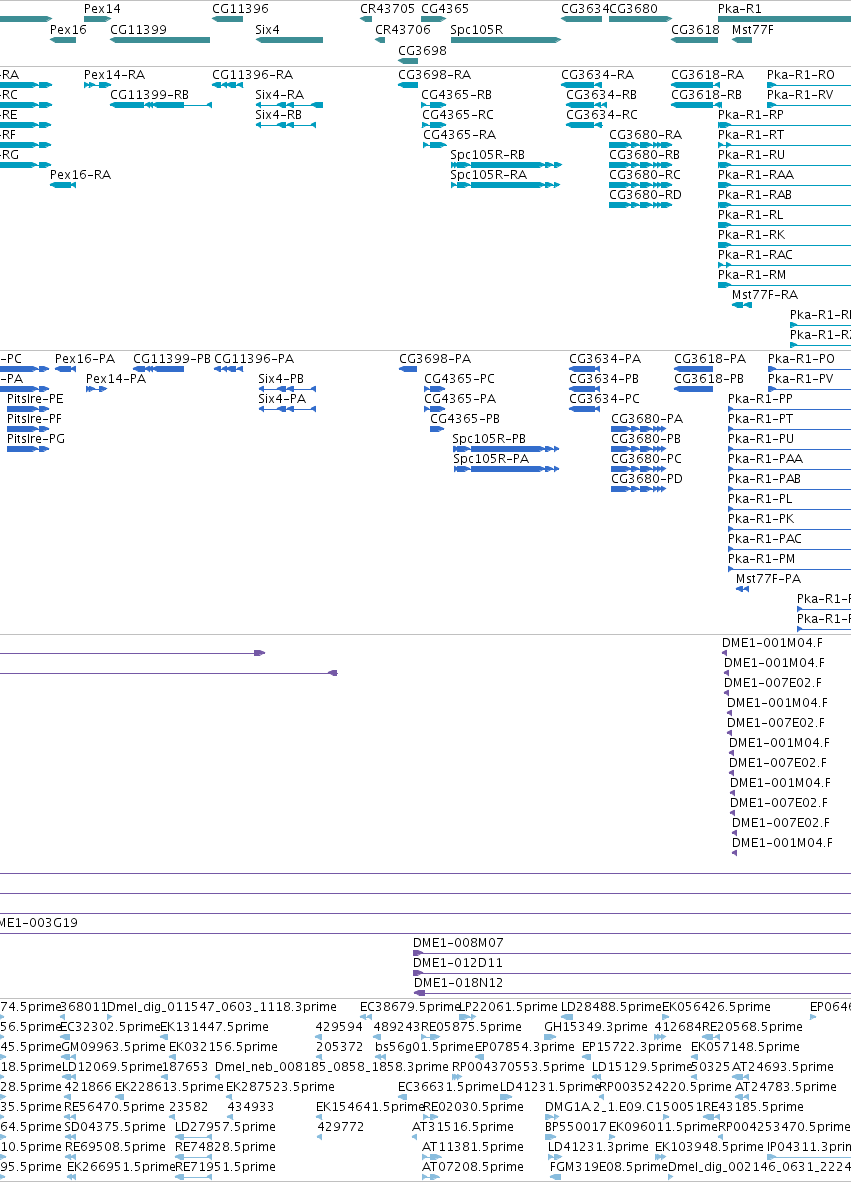Screen dimensions: 851x1182
Task: Select the CG4365-PB protein feature
Action: coord(436,429)
